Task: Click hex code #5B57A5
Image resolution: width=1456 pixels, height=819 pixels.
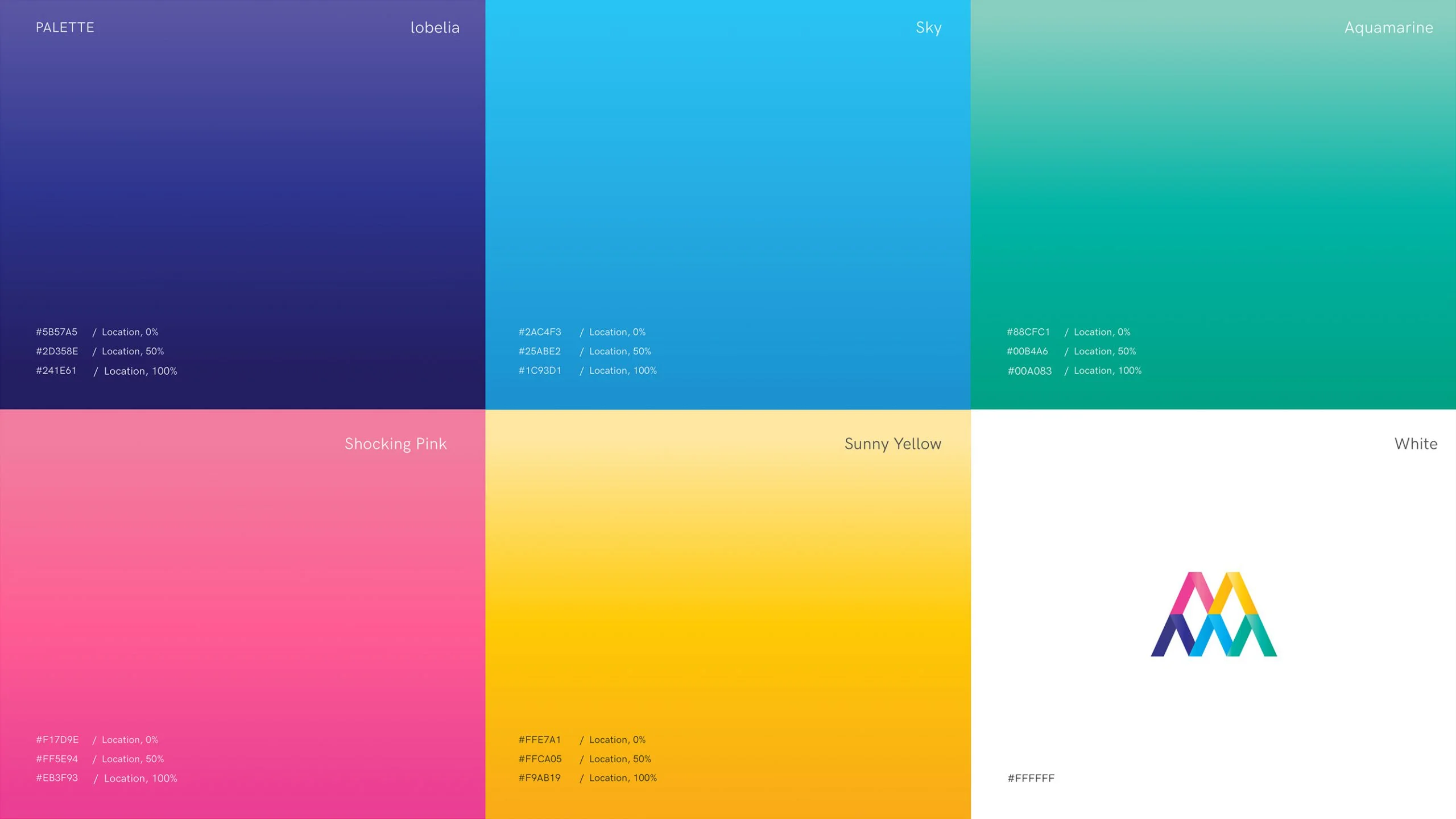Action: pyautogui.click(x=56, y=332)
